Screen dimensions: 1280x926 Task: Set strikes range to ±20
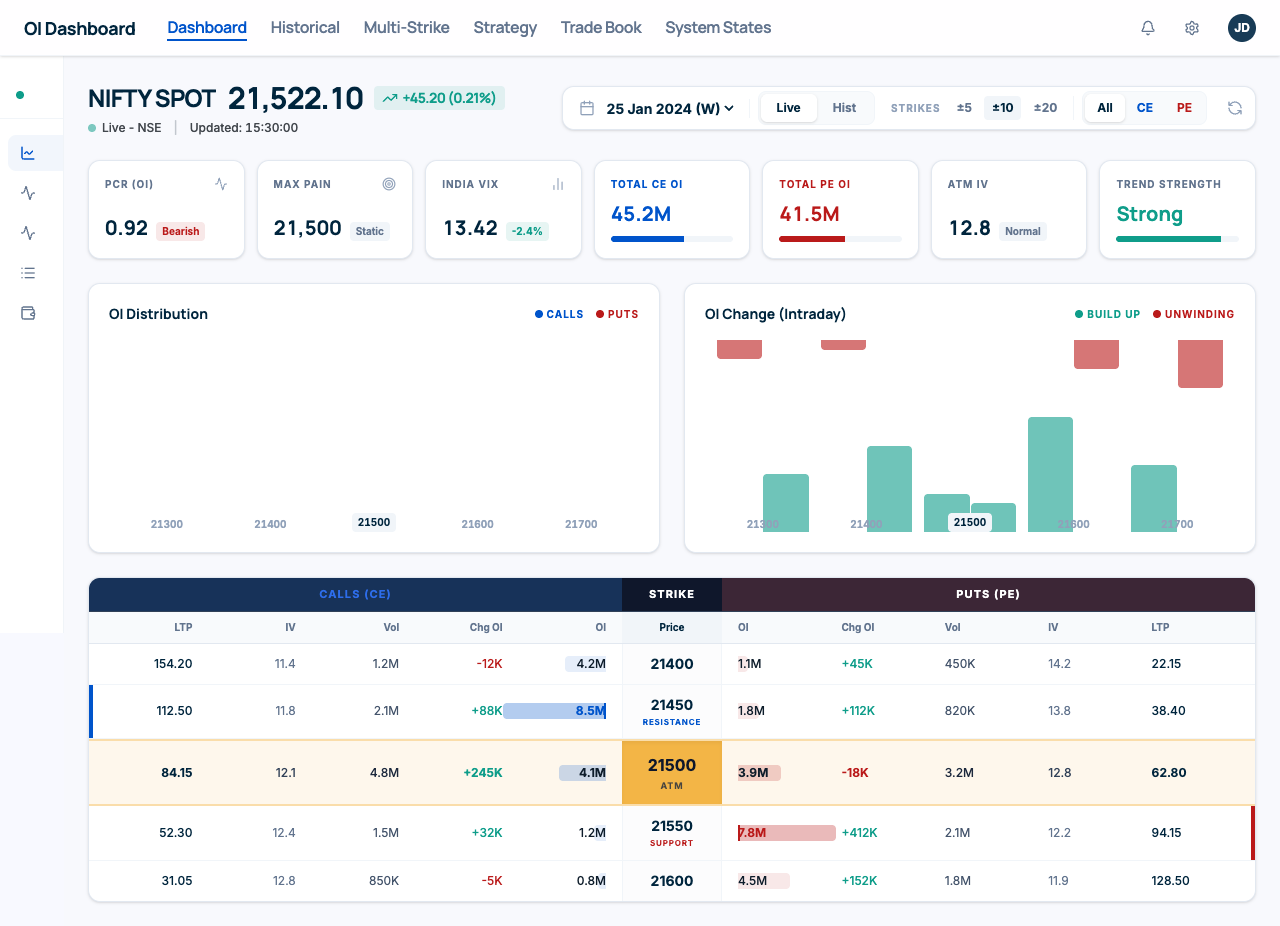pos(1045,108)
